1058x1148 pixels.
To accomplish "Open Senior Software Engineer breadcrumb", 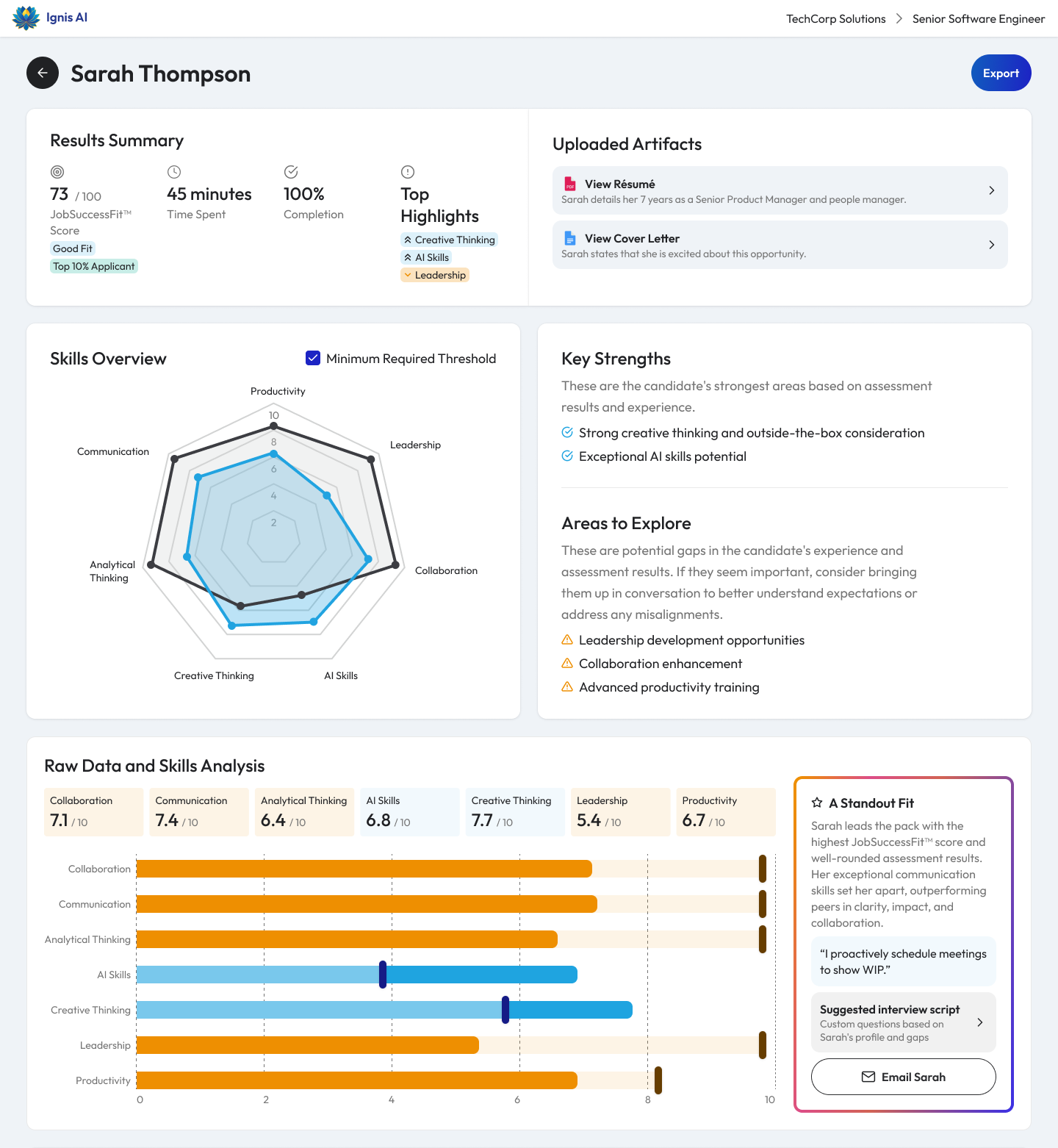I will point(978,19).
